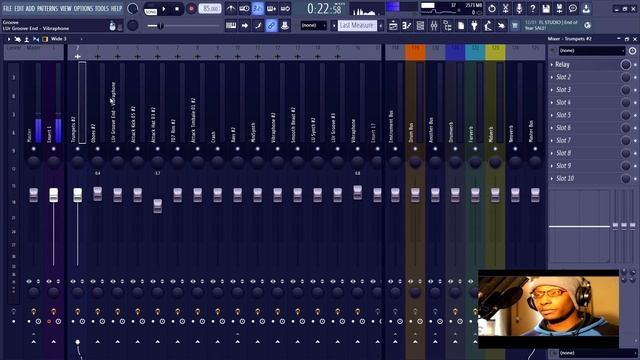
Task: Open the pattern selector (none) dropdown
Action: [313, 25]
